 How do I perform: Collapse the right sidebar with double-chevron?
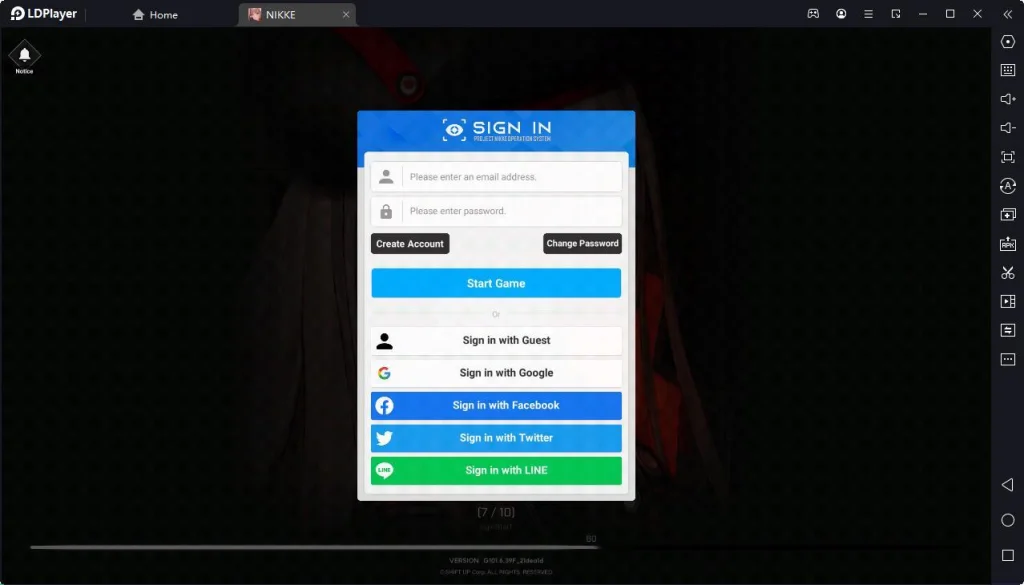[x=1008, y=14]
